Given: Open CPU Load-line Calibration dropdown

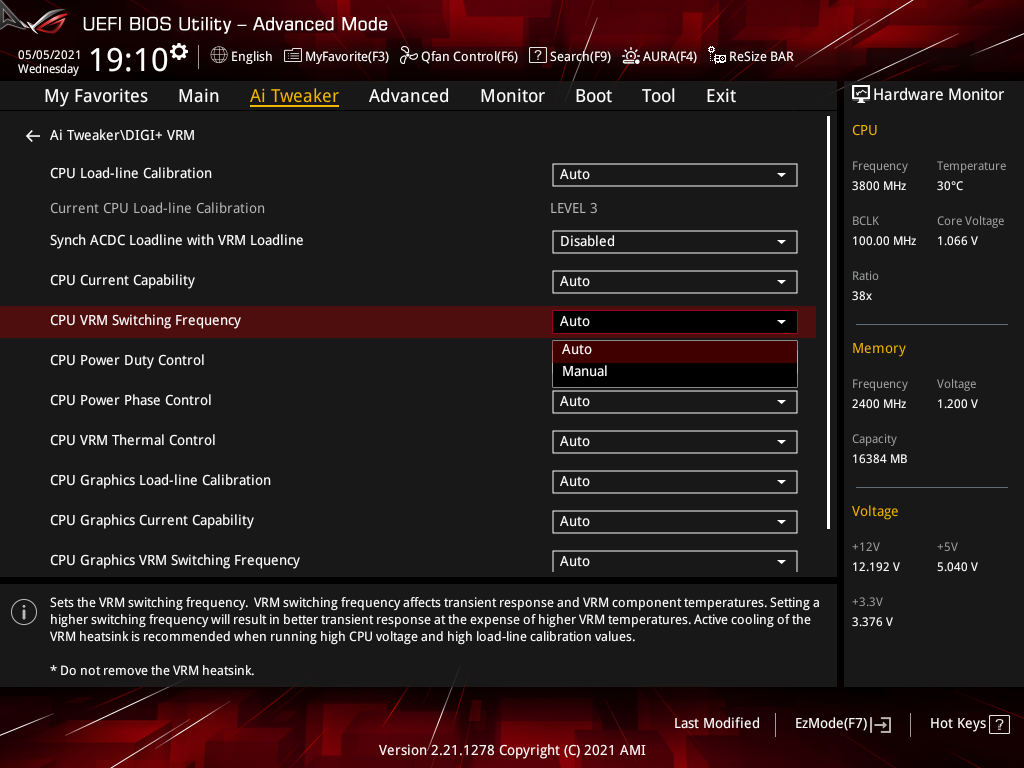Looking at the screenshot, I should click(x=675, y=175).
